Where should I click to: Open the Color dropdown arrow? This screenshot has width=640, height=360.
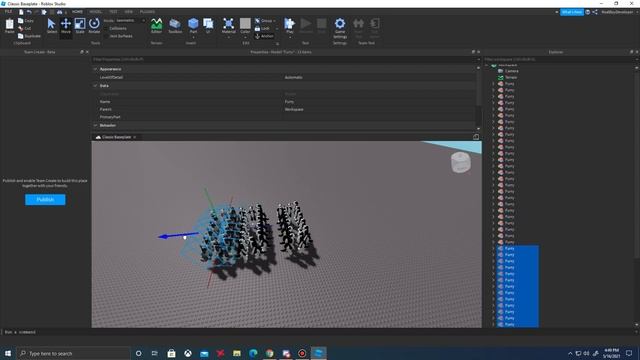(x=245, y=37)
